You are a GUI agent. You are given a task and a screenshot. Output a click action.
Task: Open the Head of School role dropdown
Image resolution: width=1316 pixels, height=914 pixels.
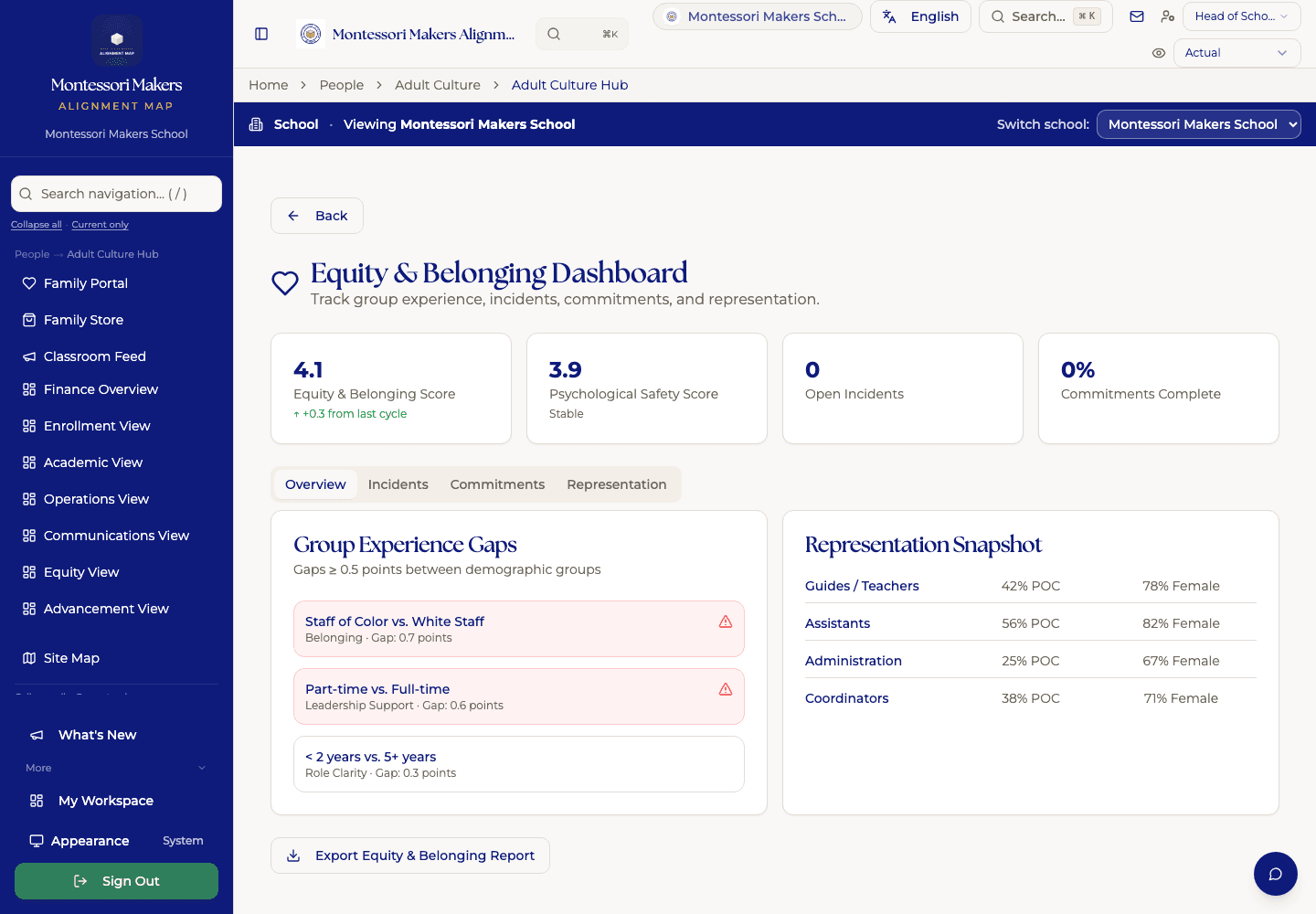coord(1241,16)
